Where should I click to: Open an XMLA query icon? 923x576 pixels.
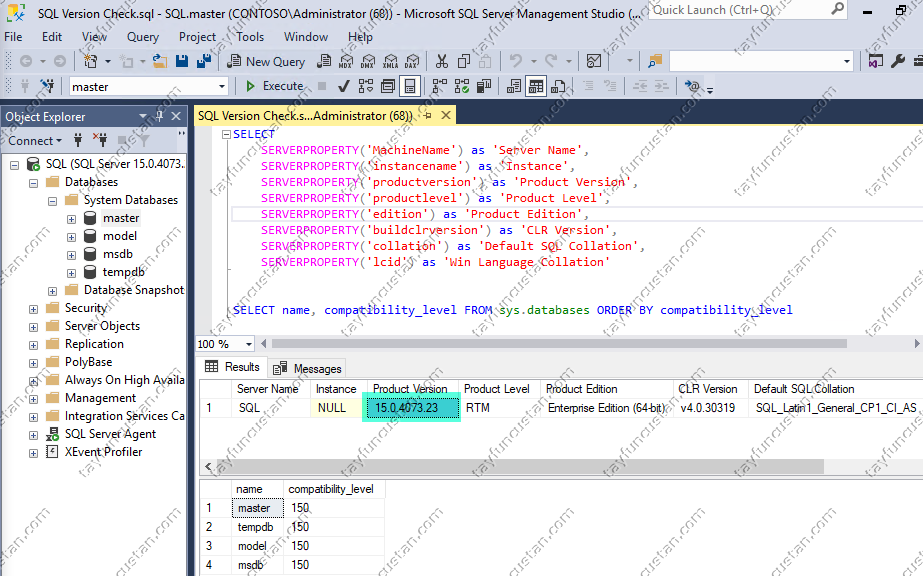(390, 61)
